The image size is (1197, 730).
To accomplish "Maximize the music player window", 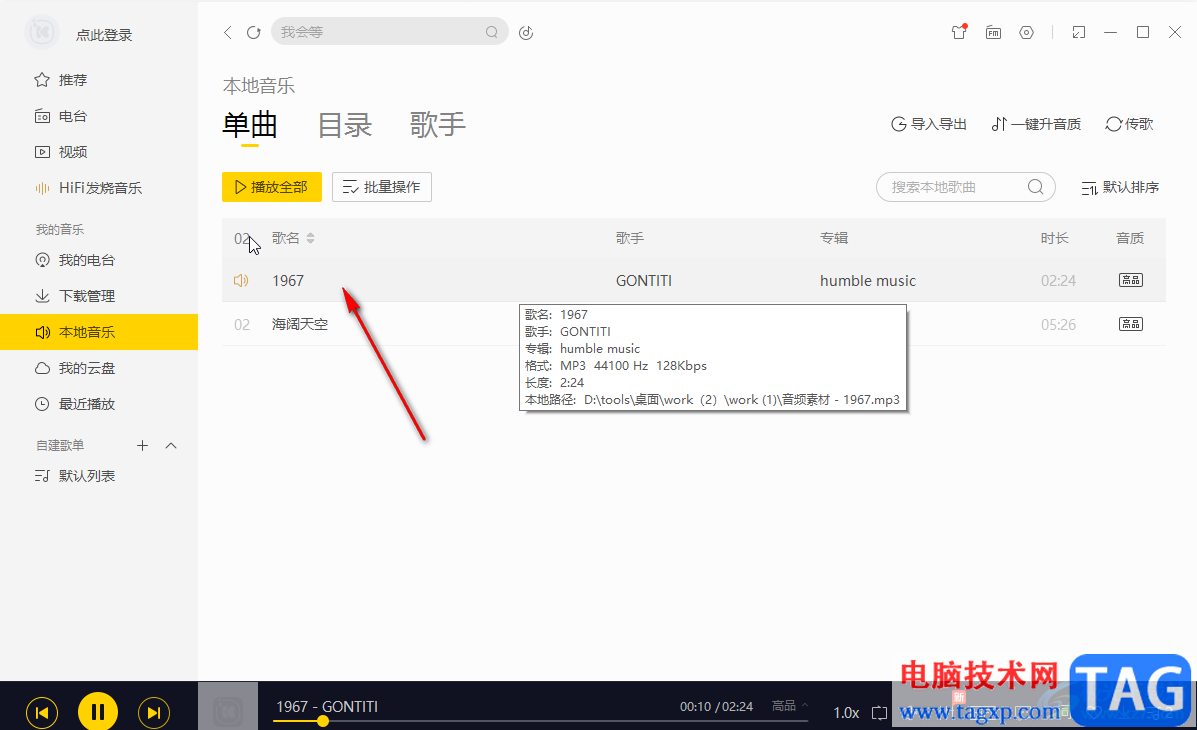I will [1143, 32].
